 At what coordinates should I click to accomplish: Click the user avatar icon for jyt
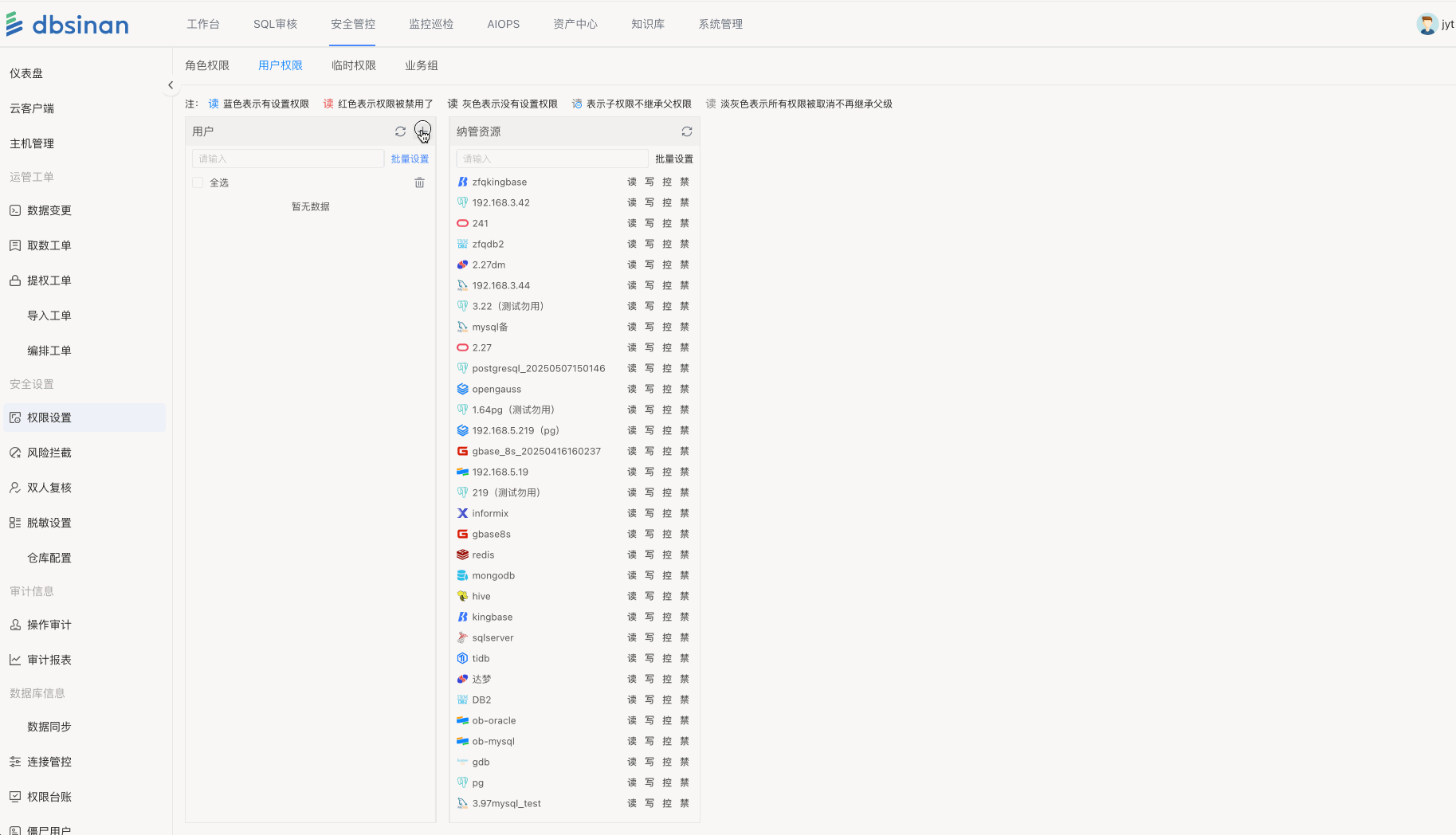[1426, 25]
